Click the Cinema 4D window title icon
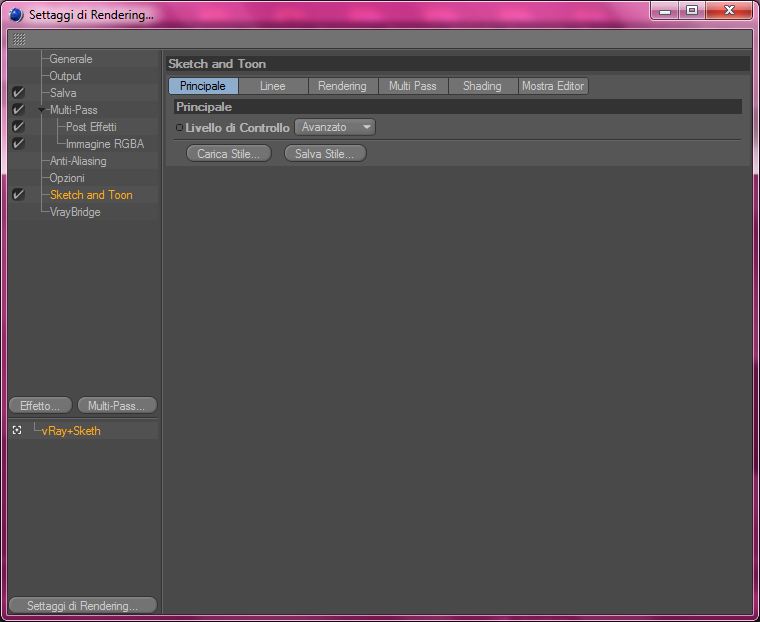Image resolution: width=760 pixels, height=622 pixels. 16,15
